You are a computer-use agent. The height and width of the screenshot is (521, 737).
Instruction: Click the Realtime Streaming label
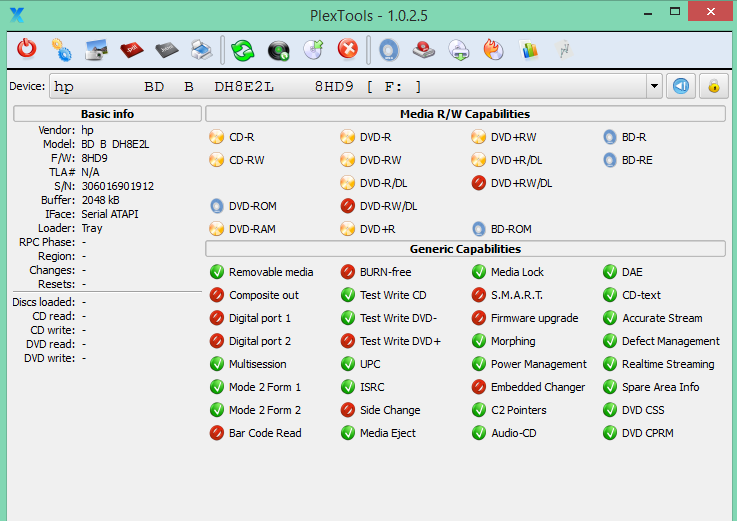(x=668, y=364)
